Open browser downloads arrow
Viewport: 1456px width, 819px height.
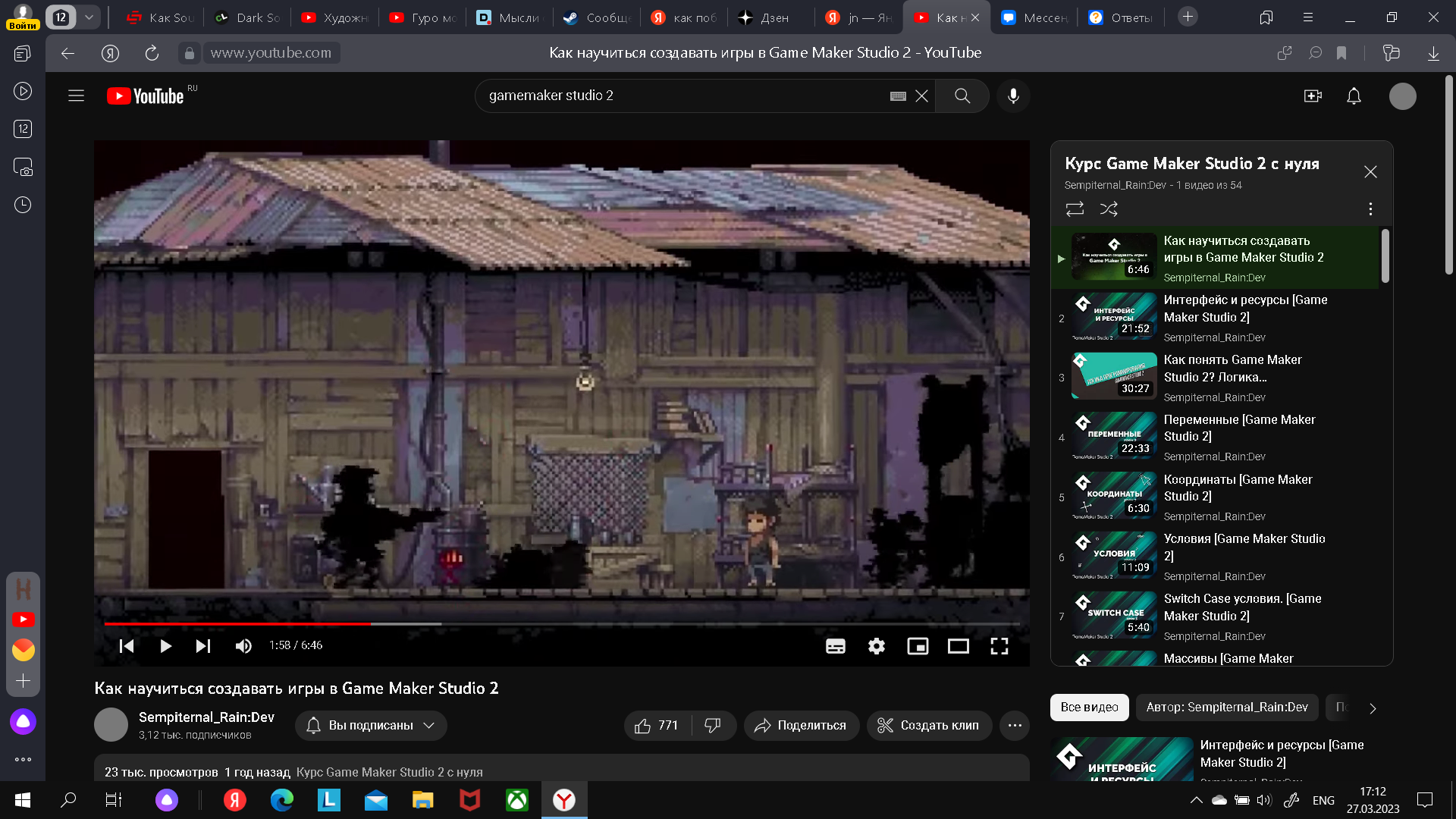pos(1433,53)
